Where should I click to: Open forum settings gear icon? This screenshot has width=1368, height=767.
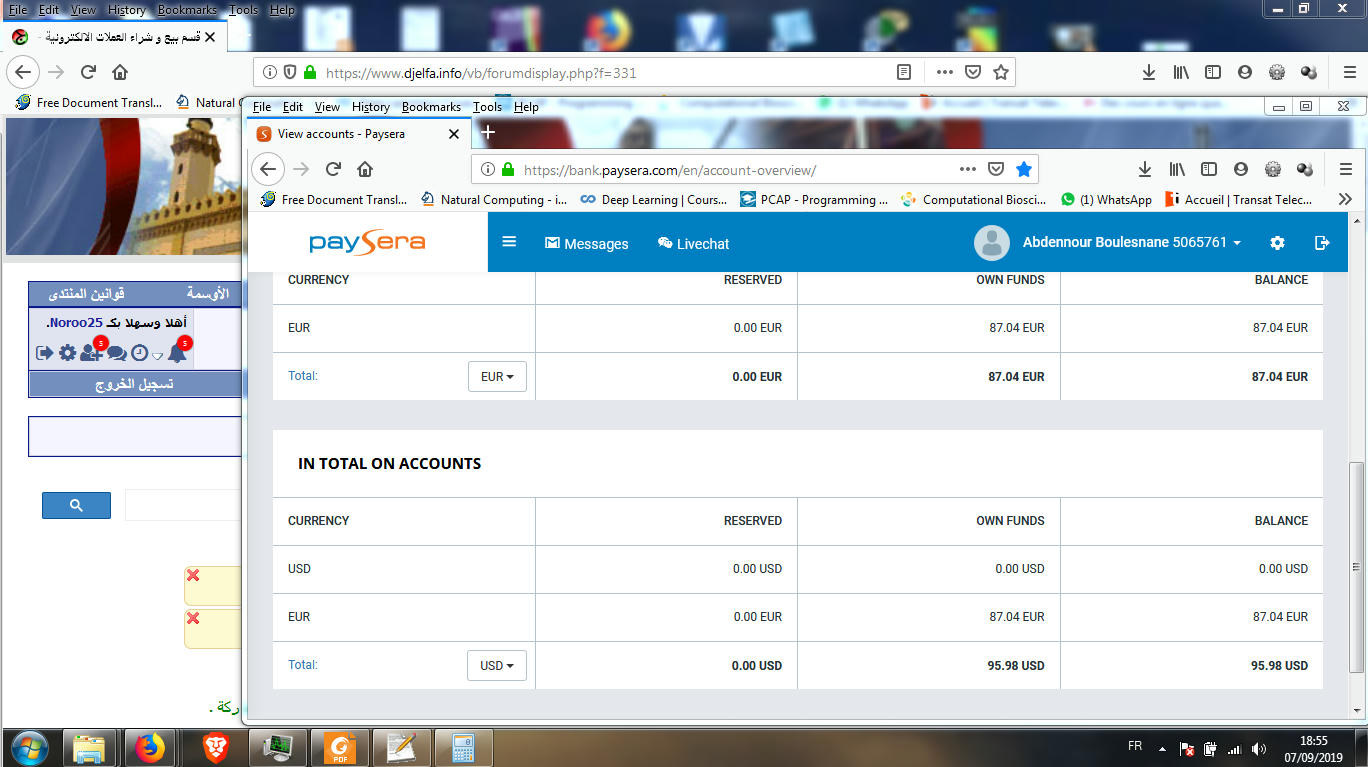(x=67, y=353)
